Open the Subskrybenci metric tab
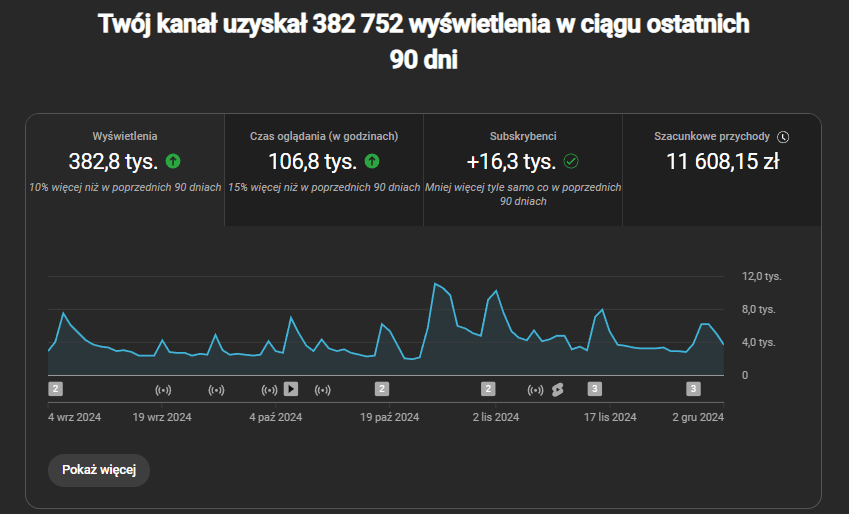849x514 pixels. pyautogui.click(x=523, y=169)
